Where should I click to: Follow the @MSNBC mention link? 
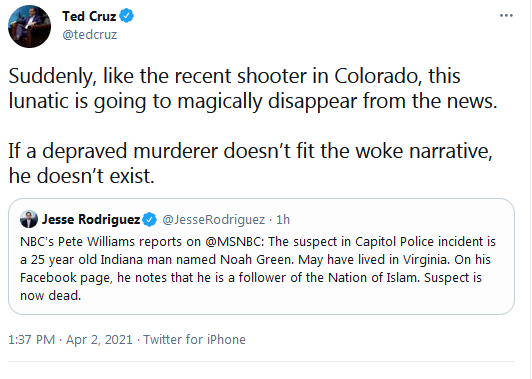click(234, 242)
